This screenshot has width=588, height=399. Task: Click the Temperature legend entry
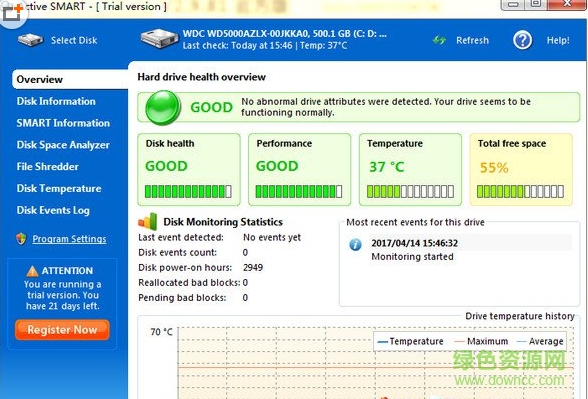[411, 341]
